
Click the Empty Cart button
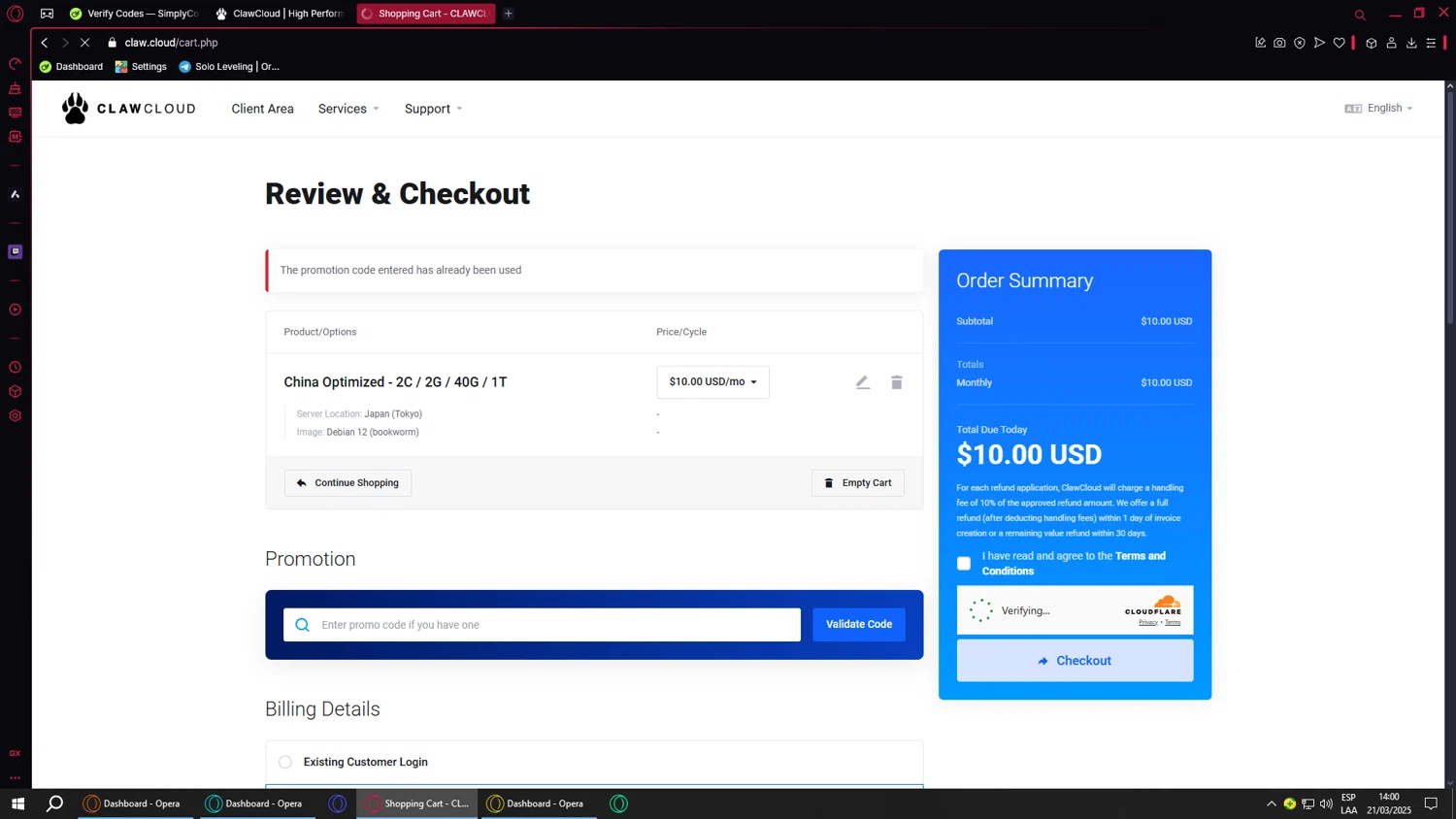(858, 483)
